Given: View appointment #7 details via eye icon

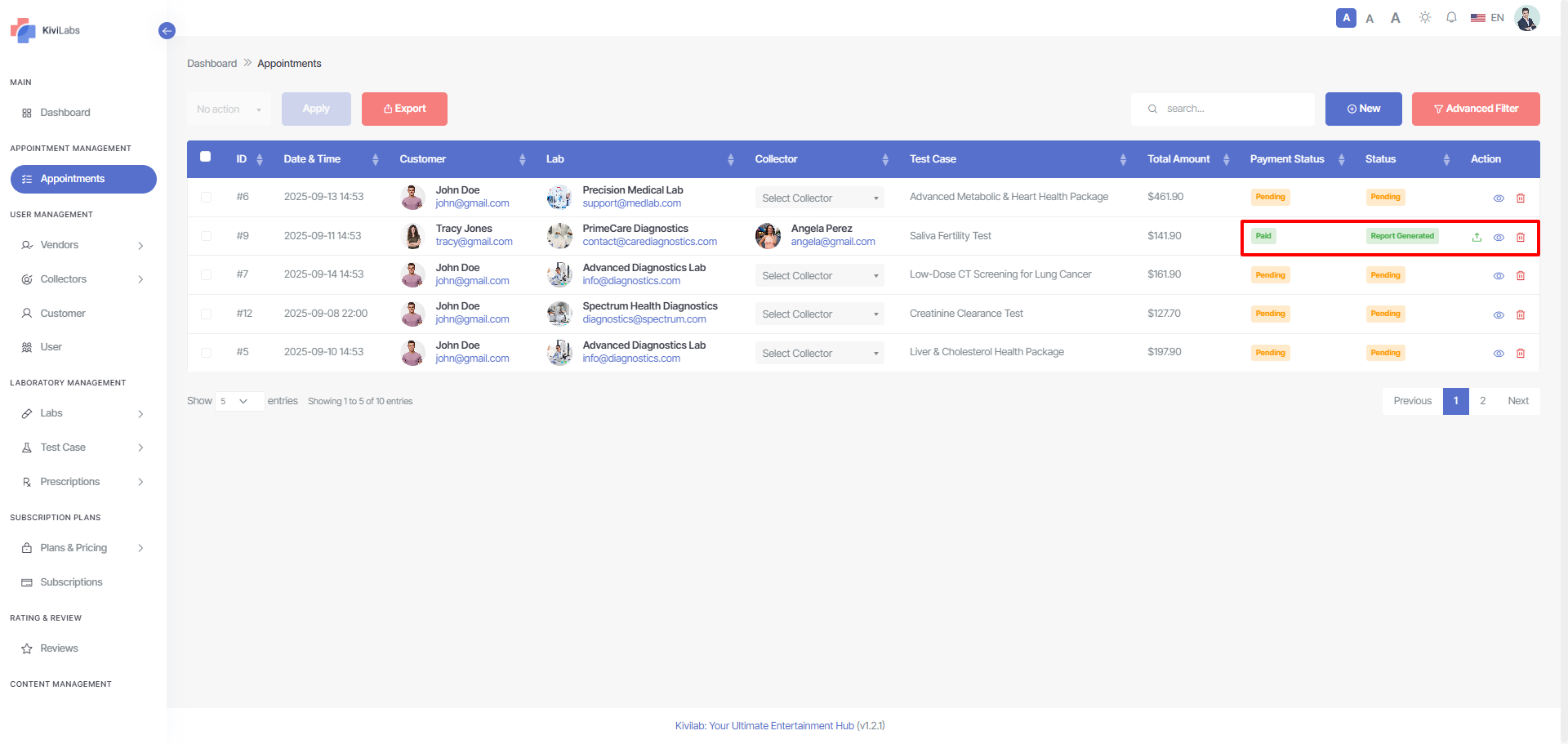Looking at the screenshot, I should click(x=1499, y=276).
